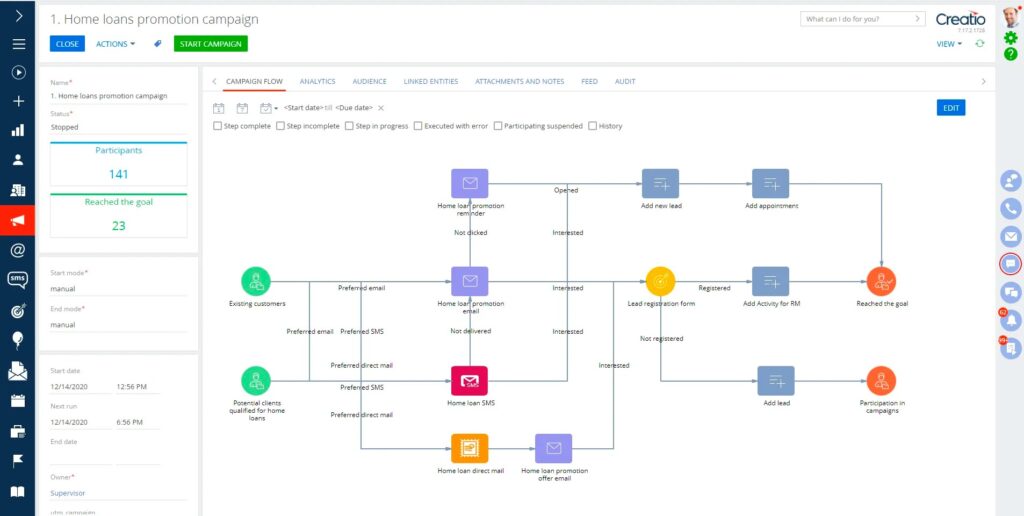Open notifications bell with 62 badge
Viewport: 1024px width, 516px height.
coord(1011,320)
